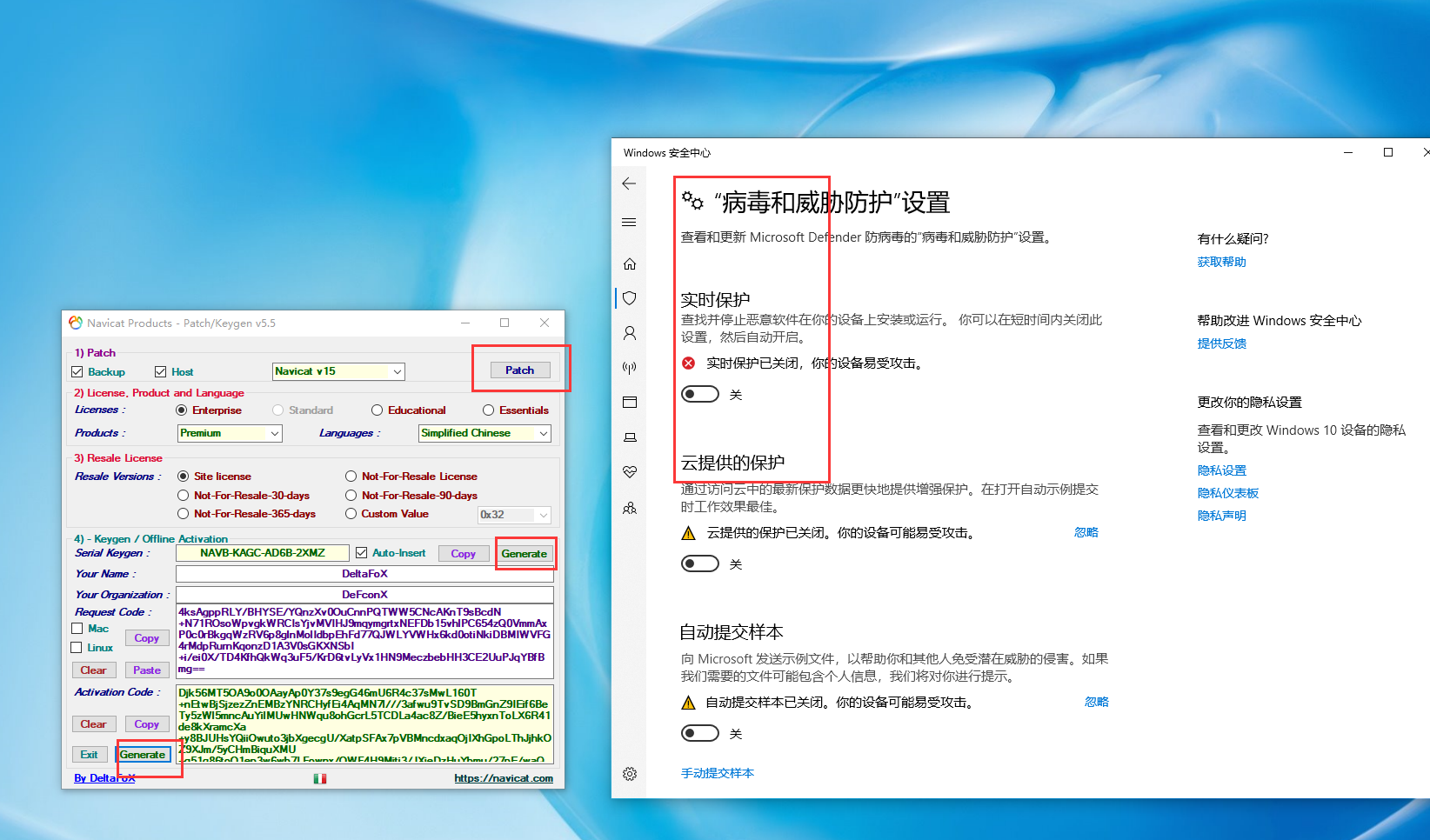The width and height of the screenshot is (1430, 840).
Task: Click the Exit button
Action: [x=90, y=755]
